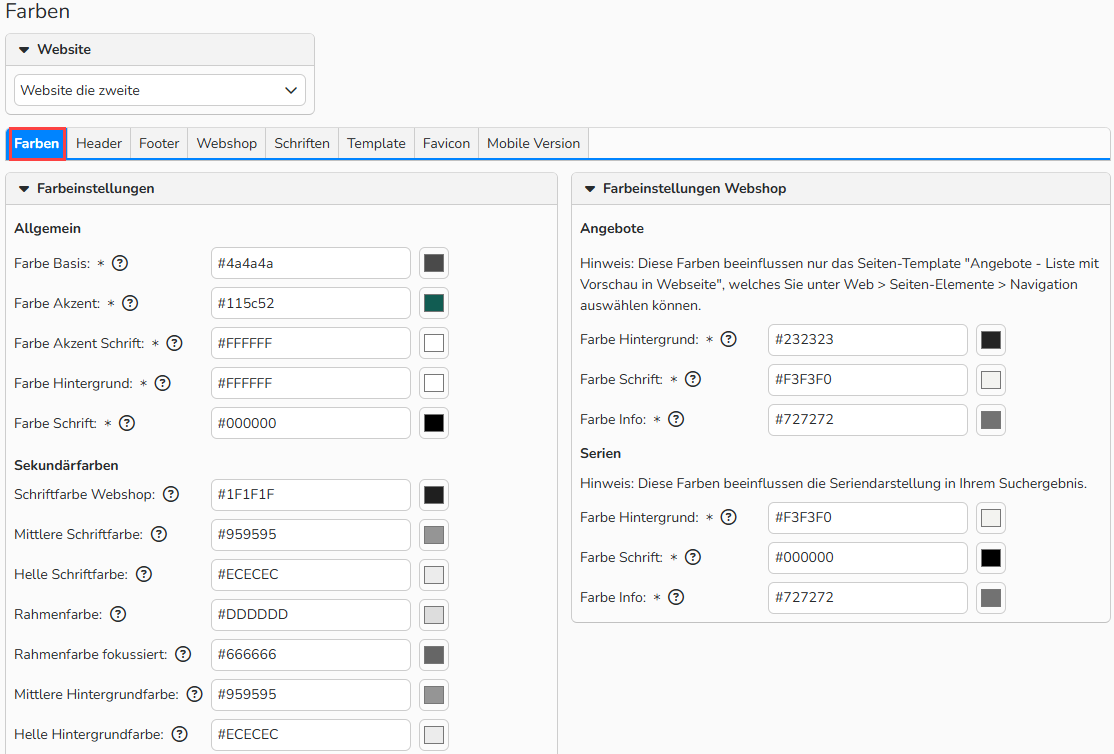The height and width of the screenshot is (754, 1114).
Task: Click help icon for Angebote Farbe Schrift
Action: (693, 379)
